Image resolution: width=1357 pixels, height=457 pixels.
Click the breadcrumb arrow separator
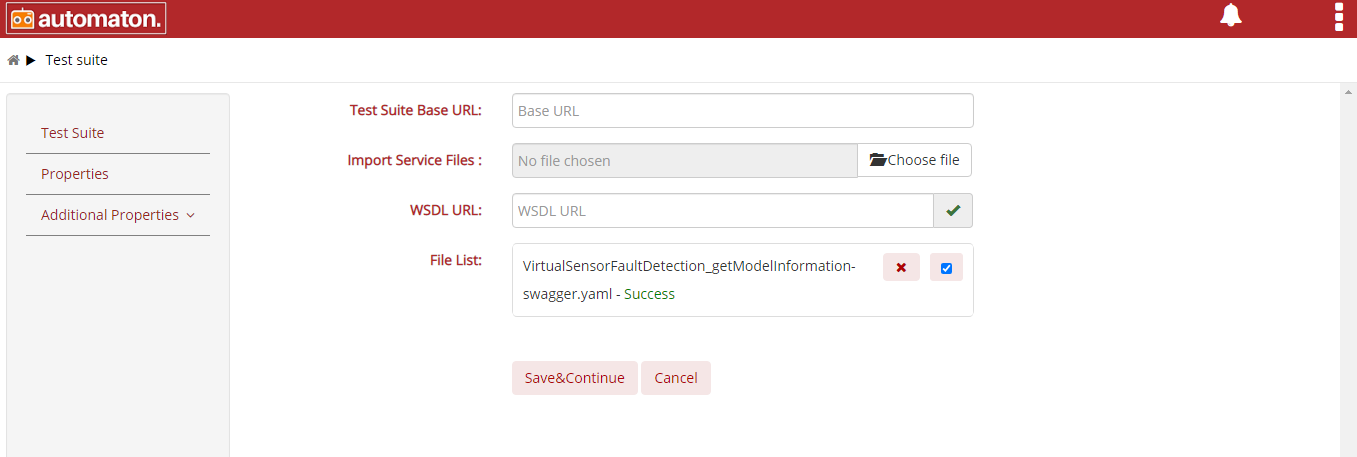31,60
